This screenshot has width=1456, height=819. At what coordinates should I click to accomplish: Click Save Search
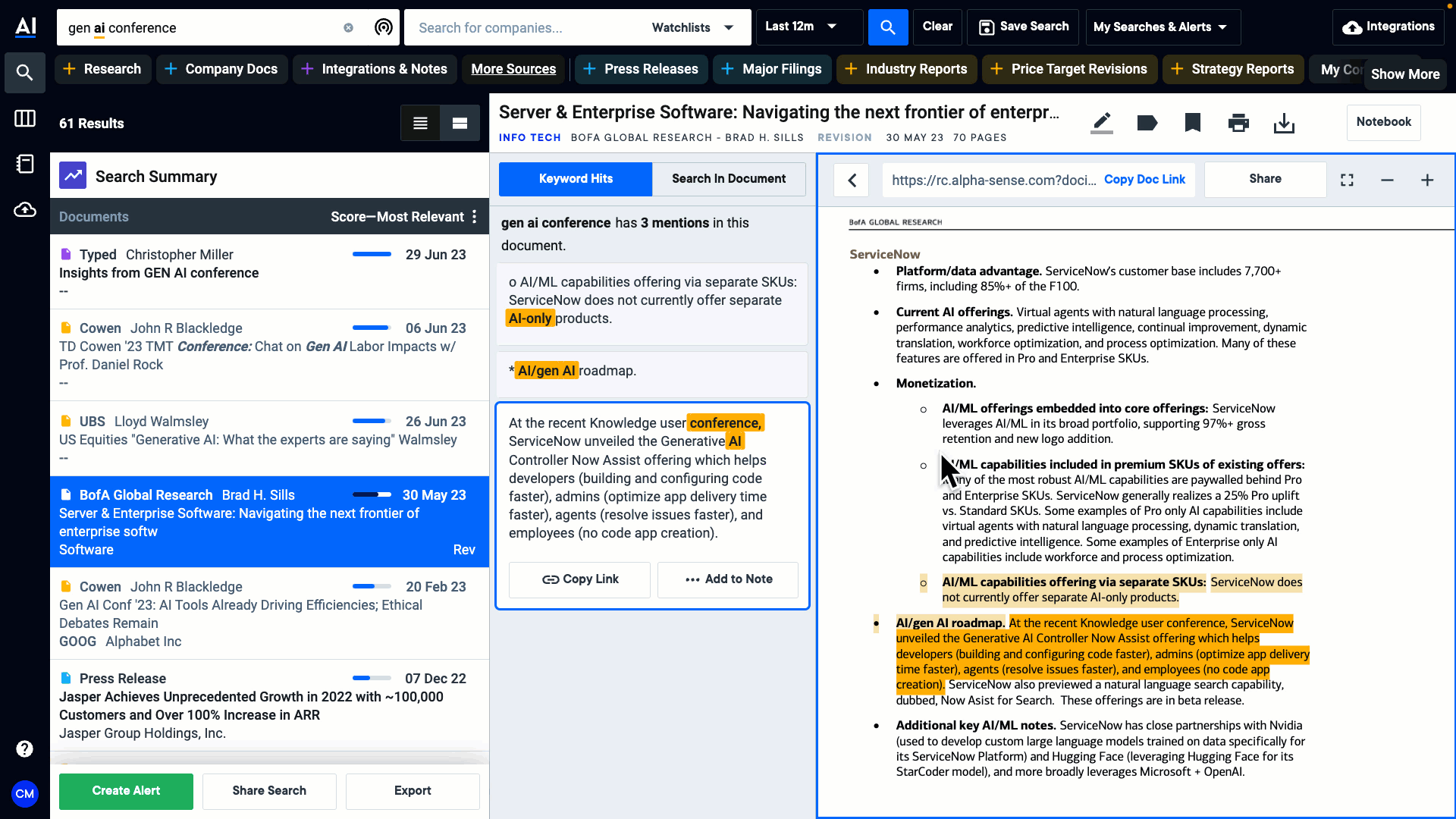coord(1024,27)
